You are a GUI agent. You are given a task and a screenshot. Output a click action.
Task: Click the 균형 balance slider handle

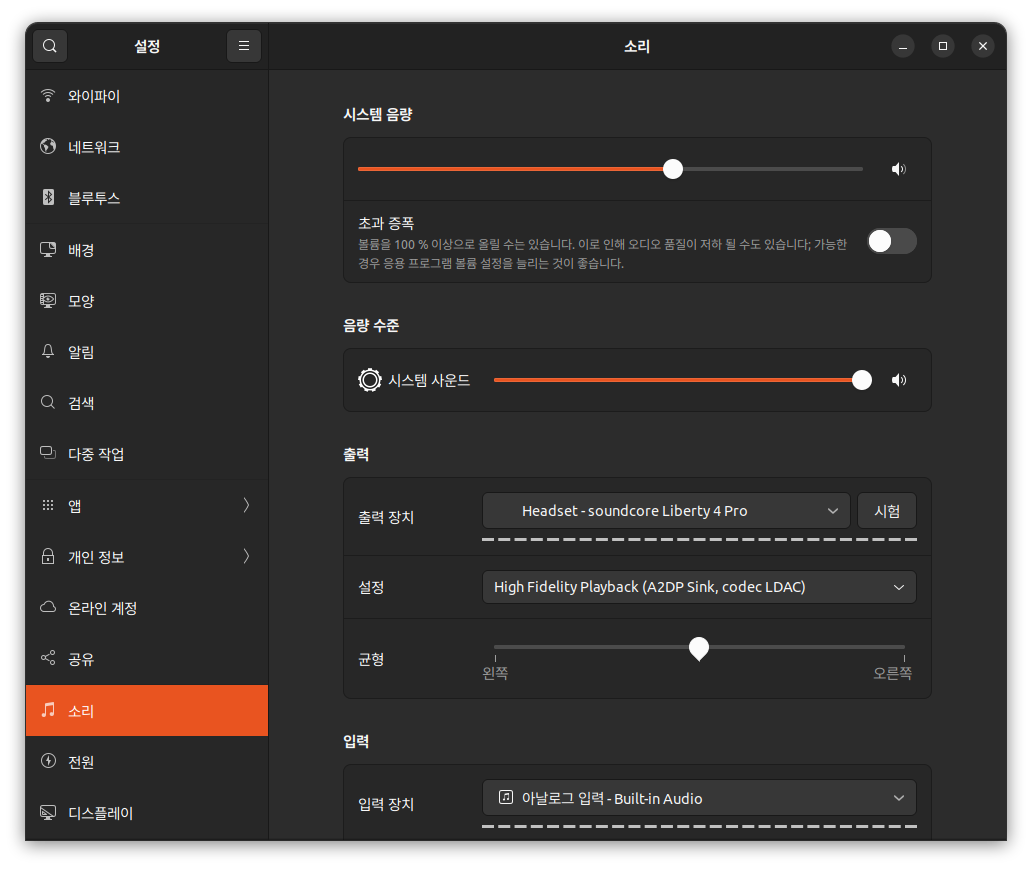coord(699,648)
